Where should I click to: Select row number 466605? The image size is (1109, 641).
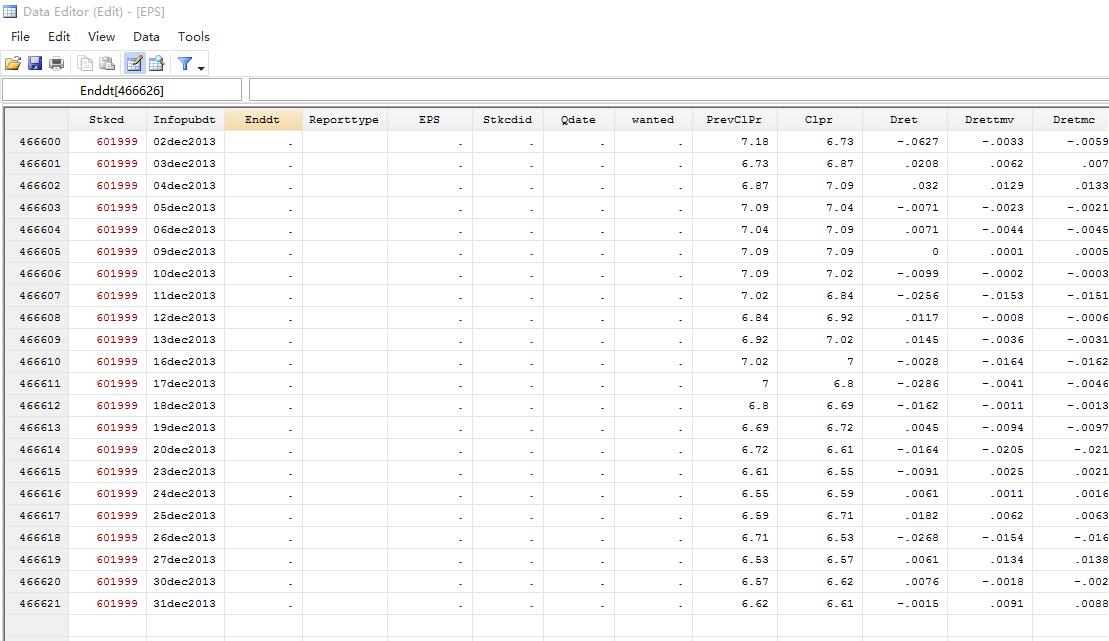pos(37,251)
